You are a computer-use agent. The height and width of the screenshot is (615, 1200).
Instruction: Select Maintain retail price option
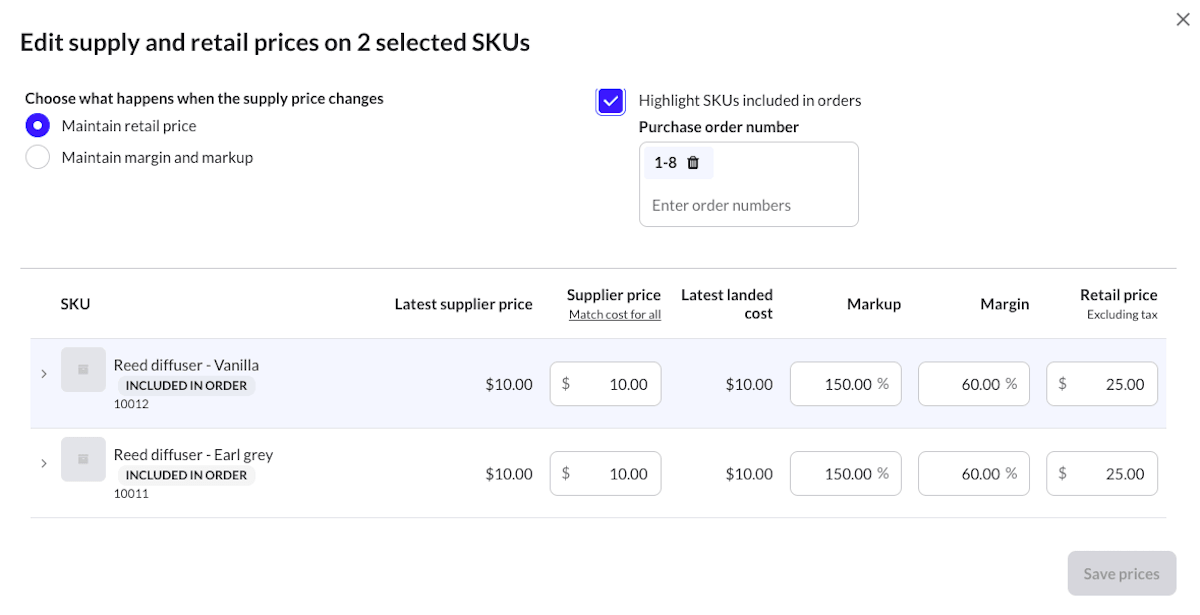point(37,126)
